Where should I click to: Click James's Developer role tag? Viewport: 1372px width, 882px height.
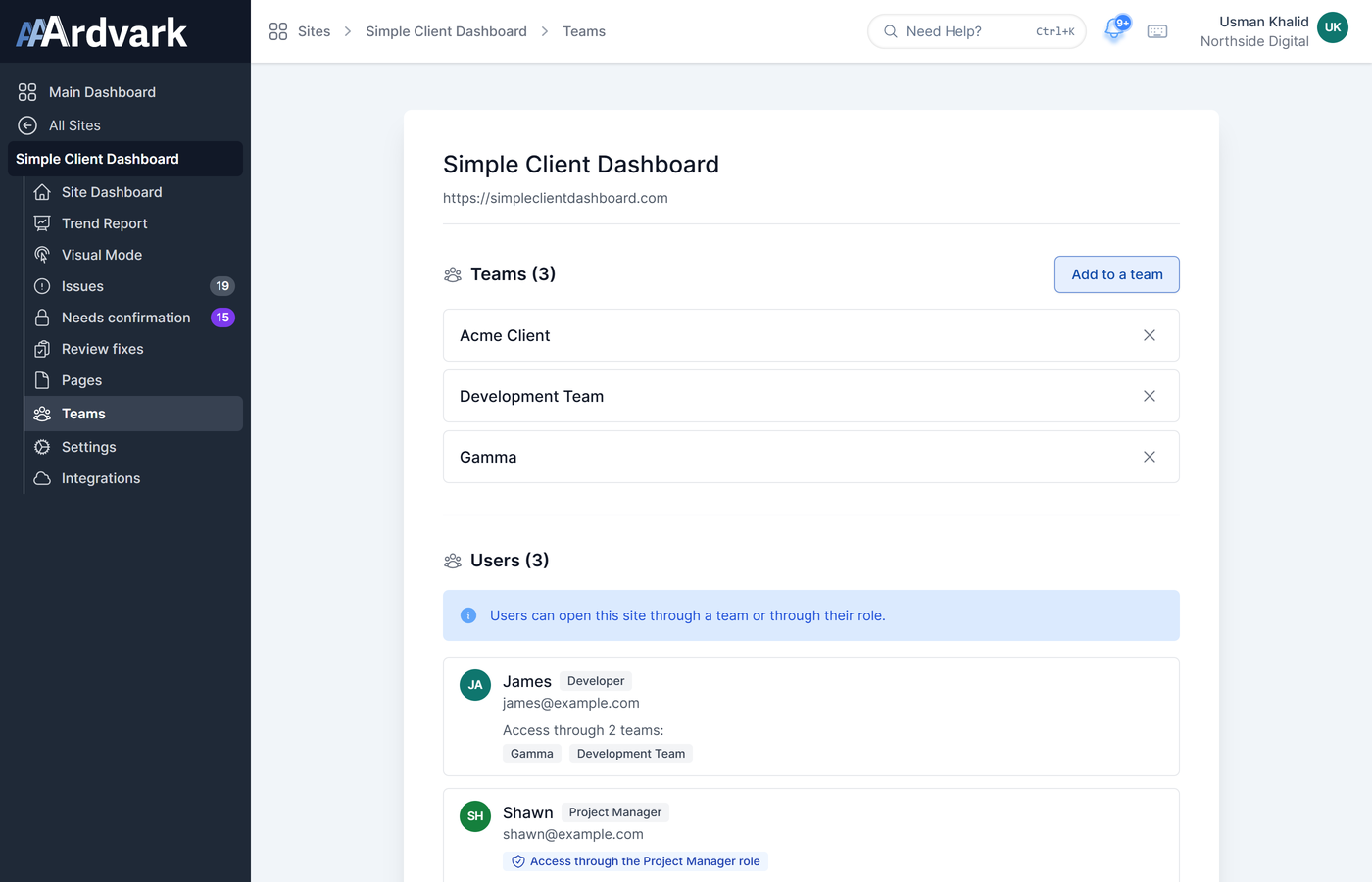(x=596, y=681)
